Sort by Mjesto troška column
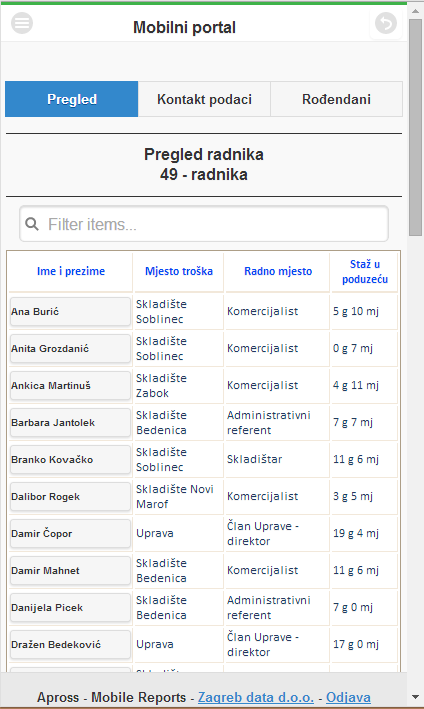This screenshot has width=424, height=709. pos(179,271)
